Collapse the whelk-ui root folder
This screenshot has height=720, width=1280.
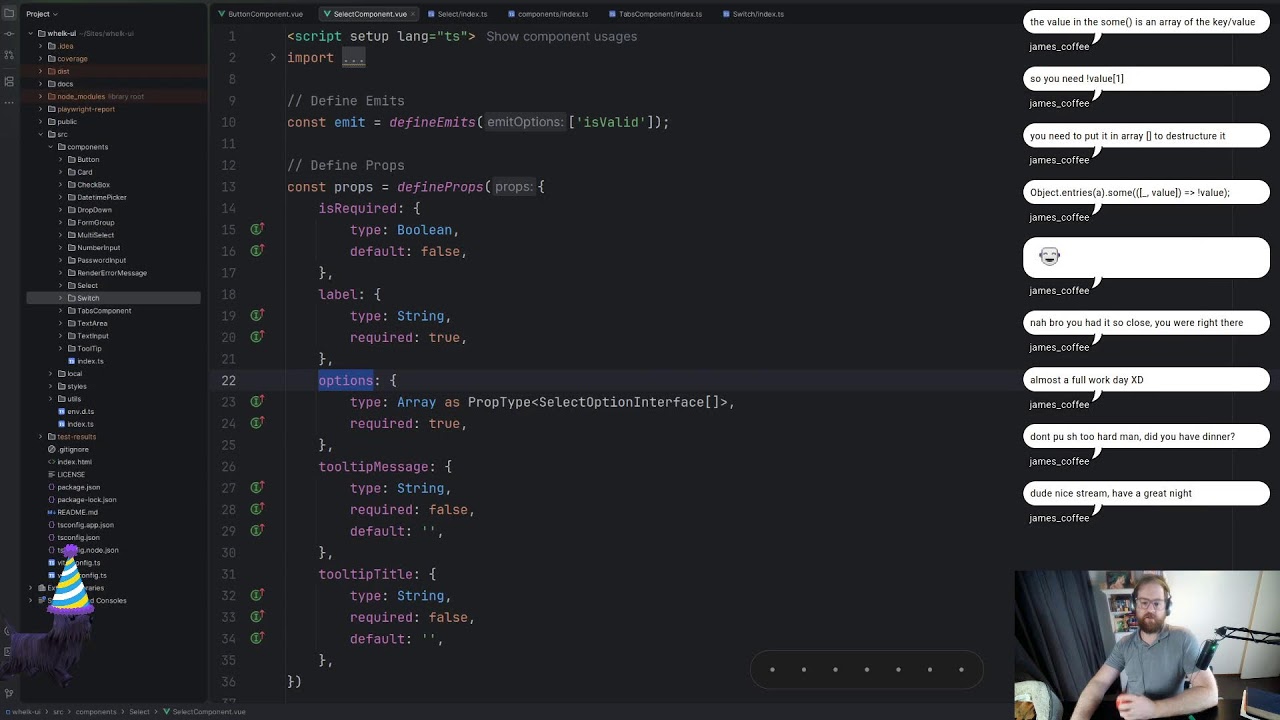[x=31, y=33]
